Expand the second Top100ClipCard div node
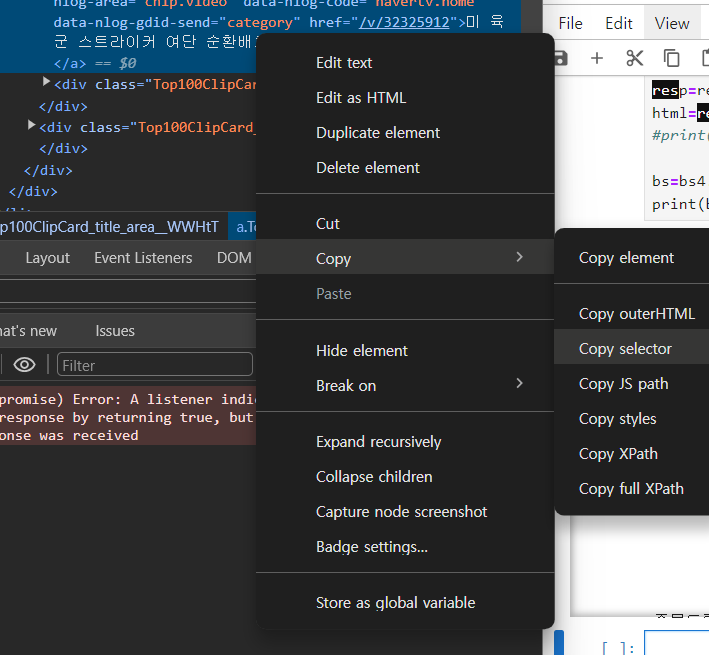The height and width of the screenshot is (655, 709). pyautogui.click(x=31, y=125)
